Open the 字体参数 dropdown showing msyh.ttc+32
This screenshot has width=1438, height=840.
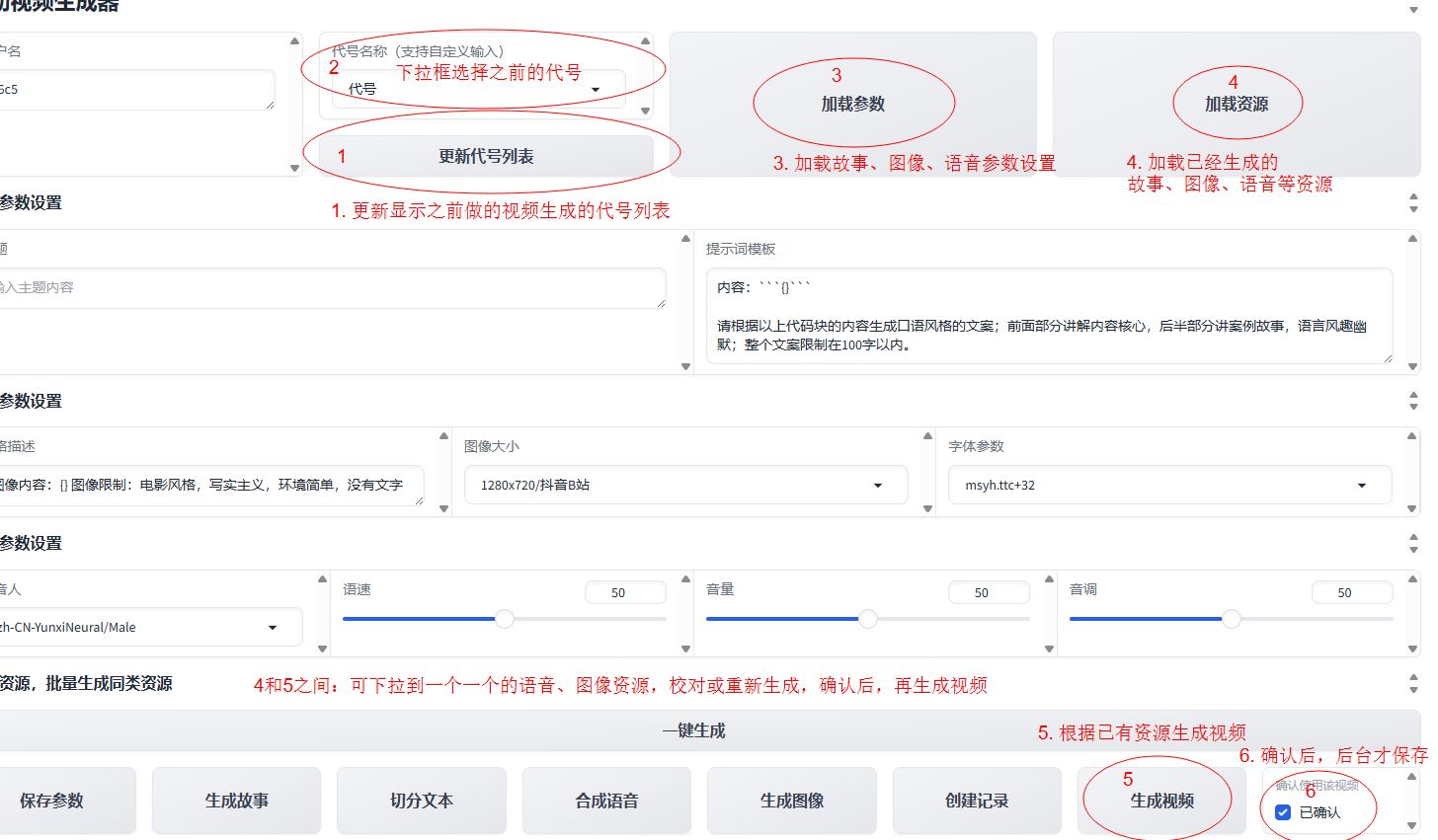click(x=1362, y=485)
